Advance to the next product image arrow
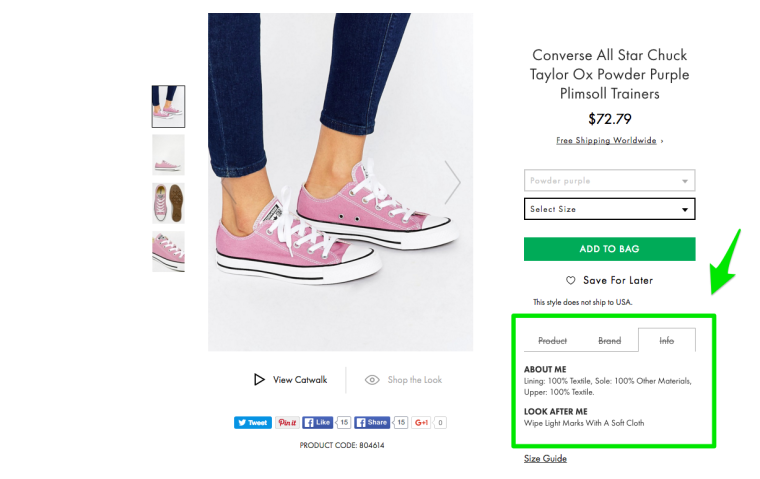The image size is (760, 479). pyautogui.click(x=452, y=182)
